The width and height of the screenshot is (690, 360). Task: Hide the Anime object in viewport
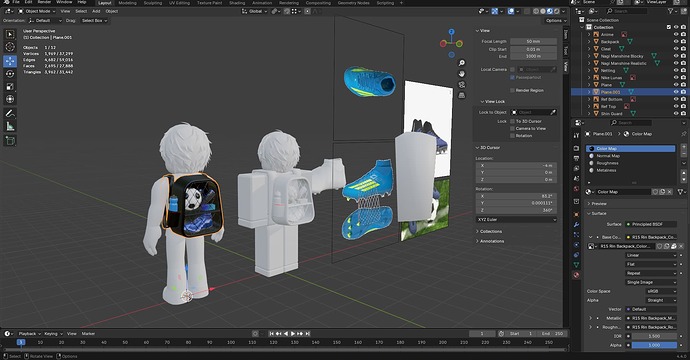click(x=676, y=34)
